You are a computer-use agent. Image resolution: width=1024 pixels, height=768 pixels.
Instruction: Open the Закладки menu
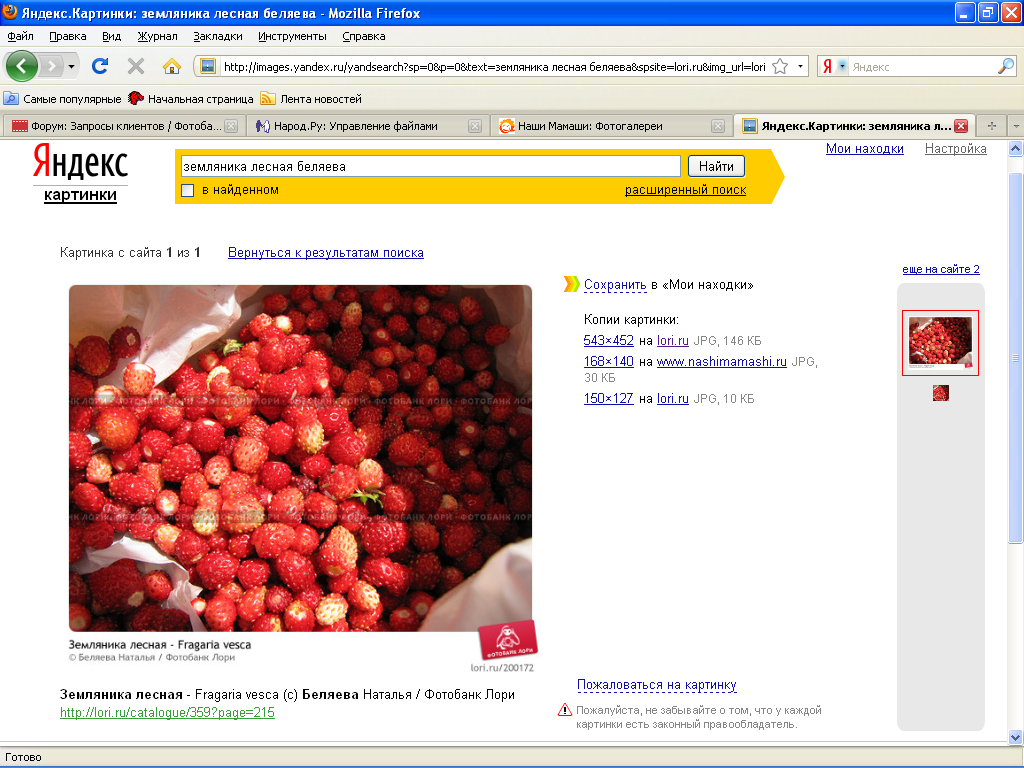click(217, 37)
